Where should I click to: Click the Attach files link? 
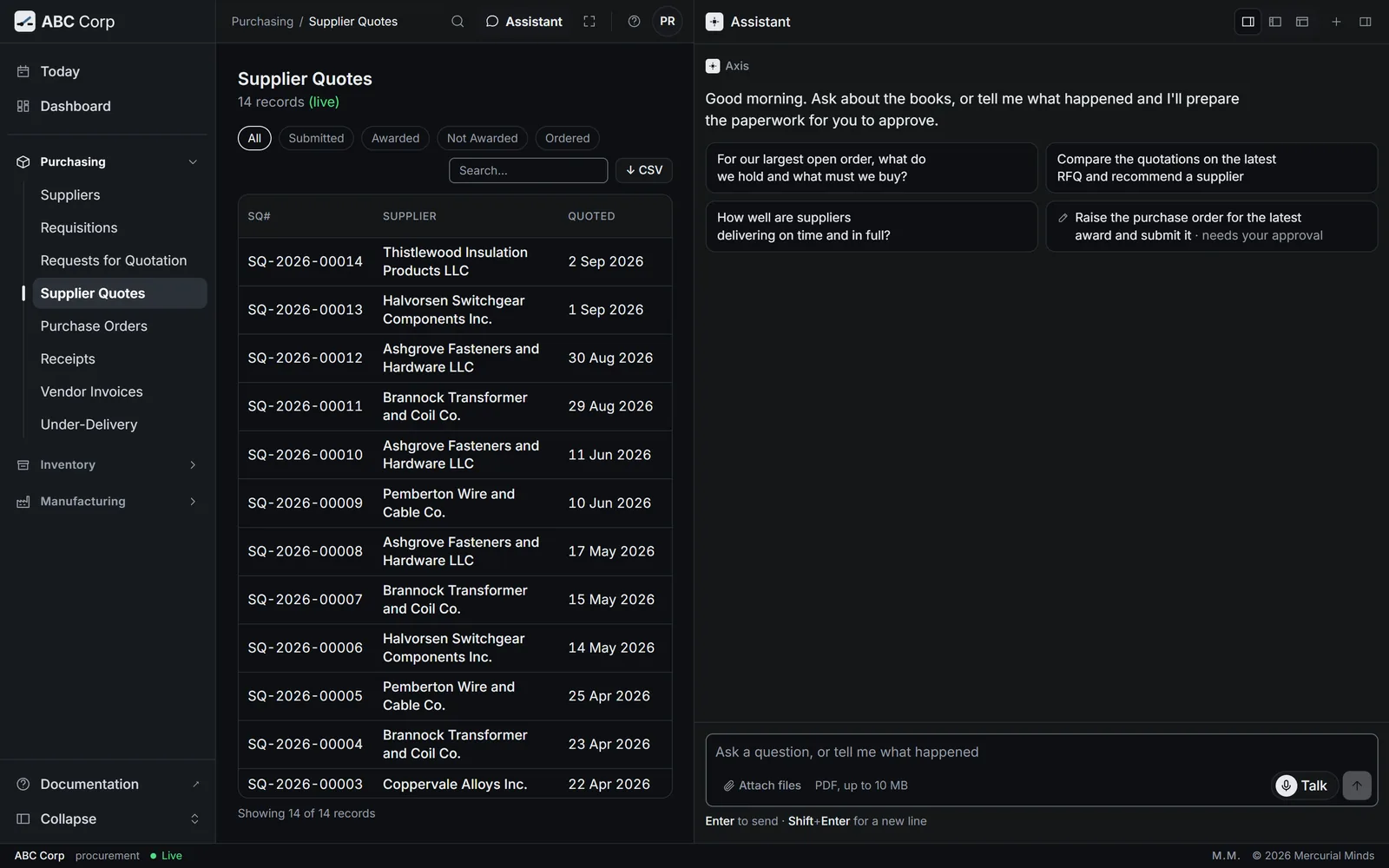click(x=762, y=786)
